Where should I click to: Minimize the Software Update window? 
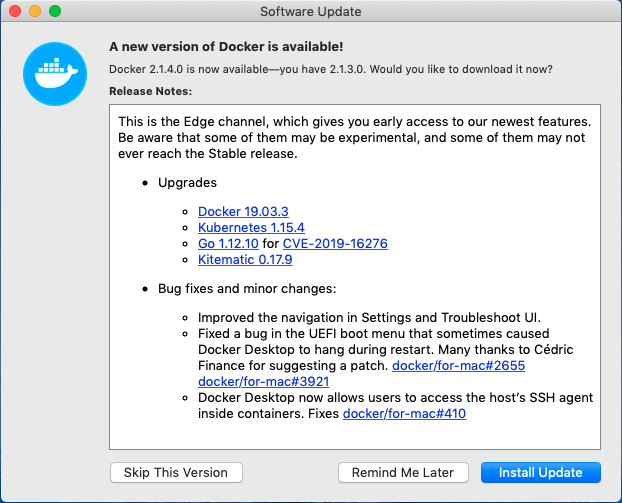click(x=35, y=11)
